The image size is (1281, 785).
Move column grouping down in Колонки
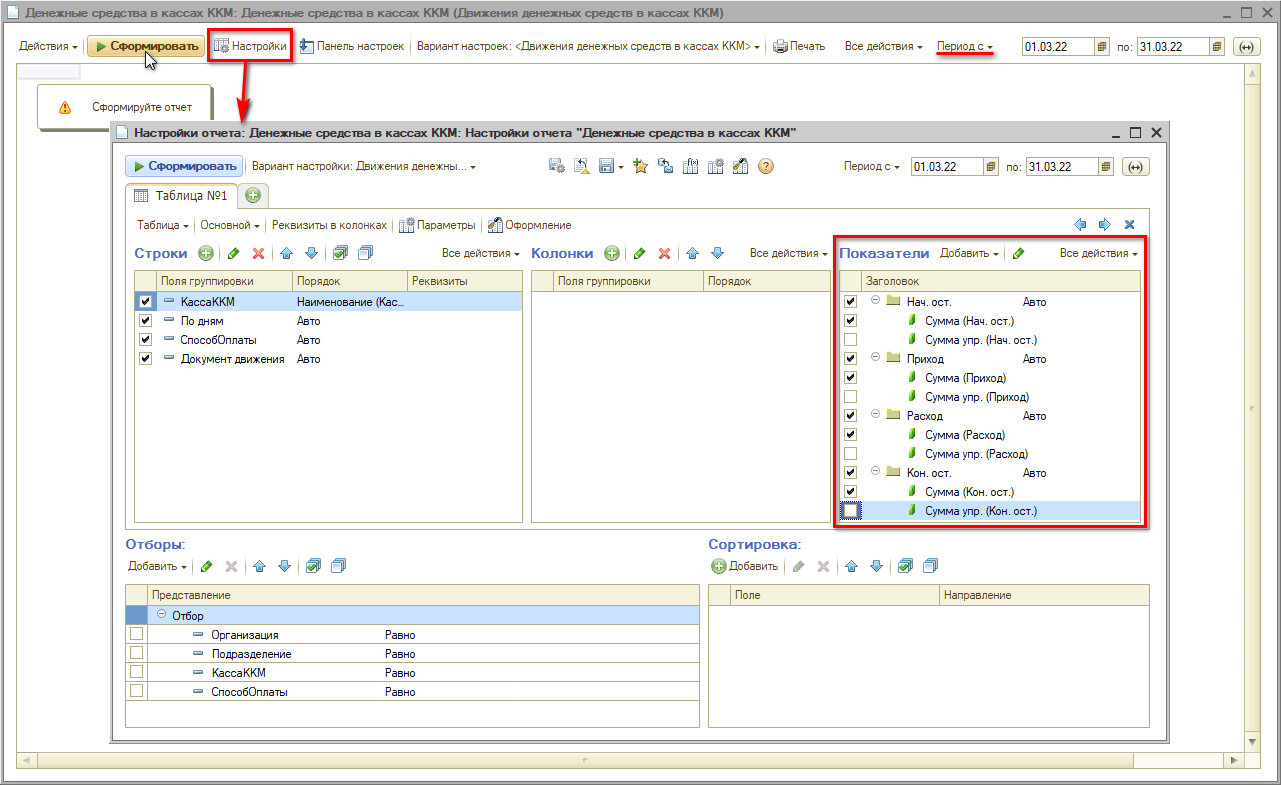(x=717, y=254)
